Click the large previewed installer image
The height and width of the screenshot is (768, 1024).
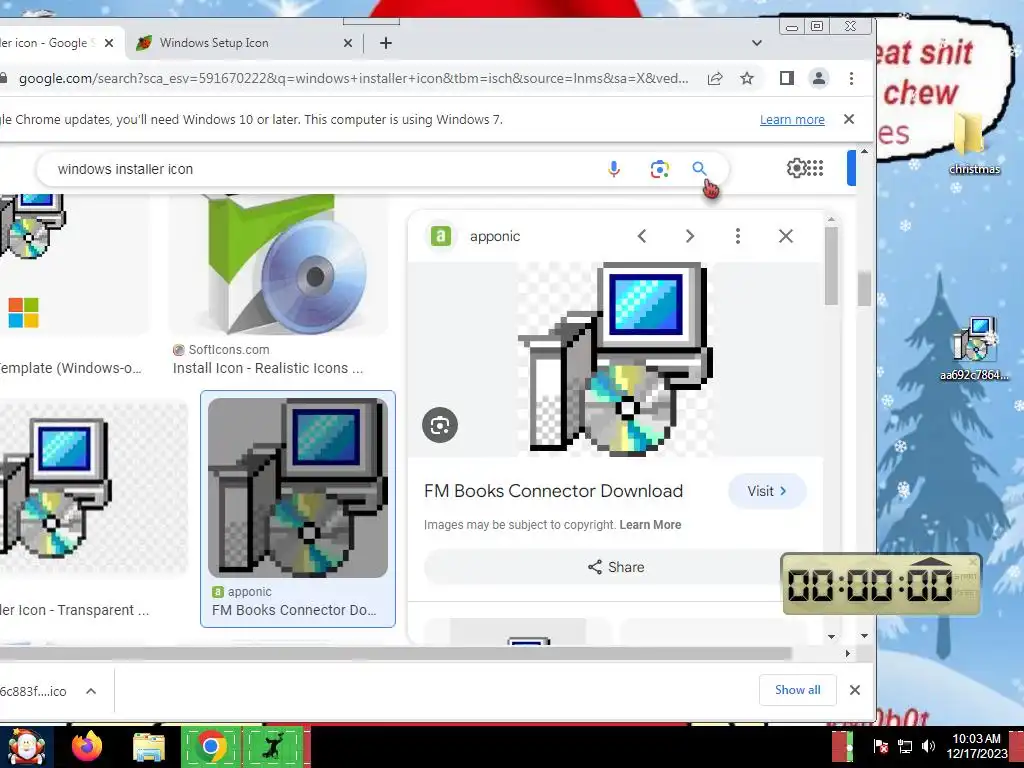pyautogui.click(x=615, y=359)
